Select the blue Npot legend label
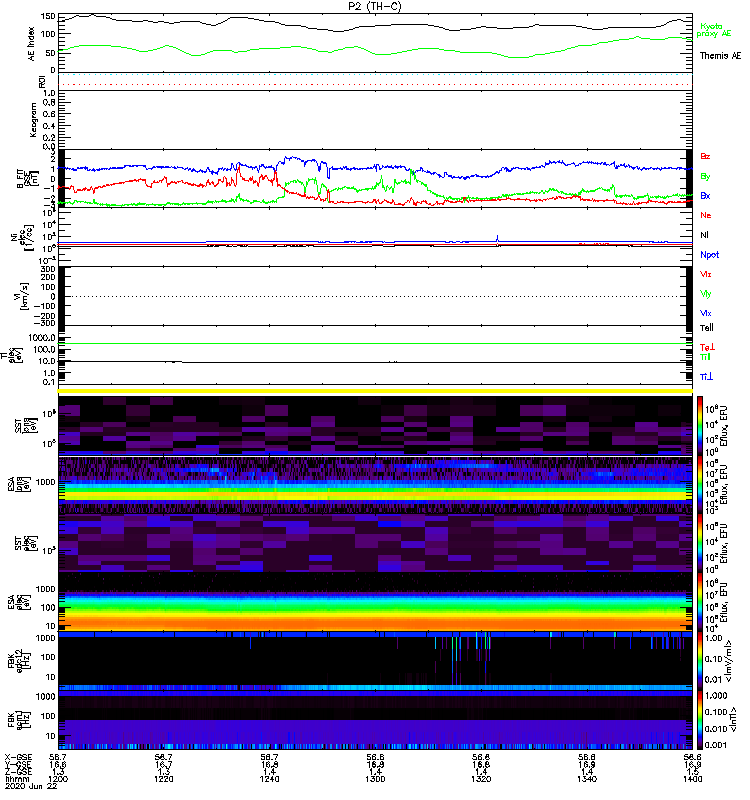Image resolution: width=750 pixels, height=800 pixels. click(709, 255)
